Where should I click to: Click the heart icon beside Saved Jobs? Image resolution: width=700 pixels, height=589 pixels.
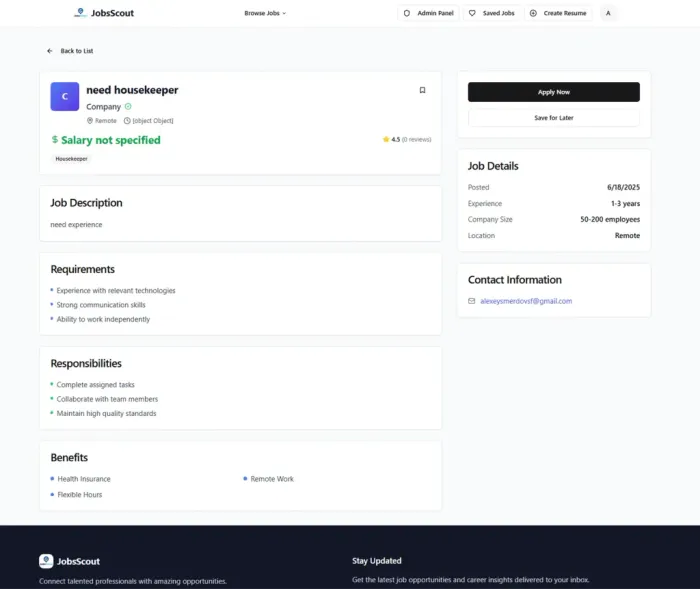coord(472,13)
